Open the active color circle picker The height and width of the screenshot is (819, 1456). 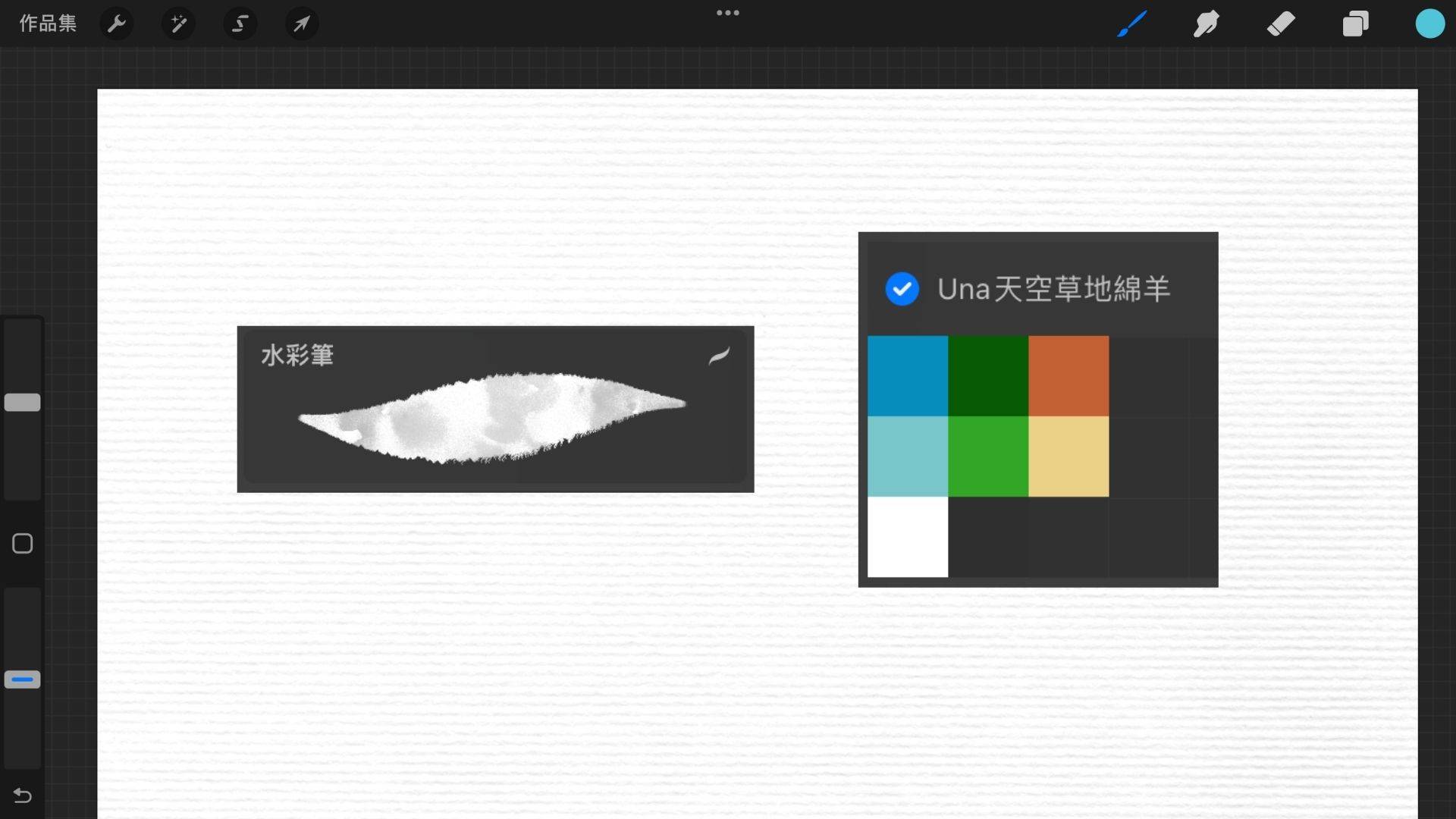point(1429,24)
